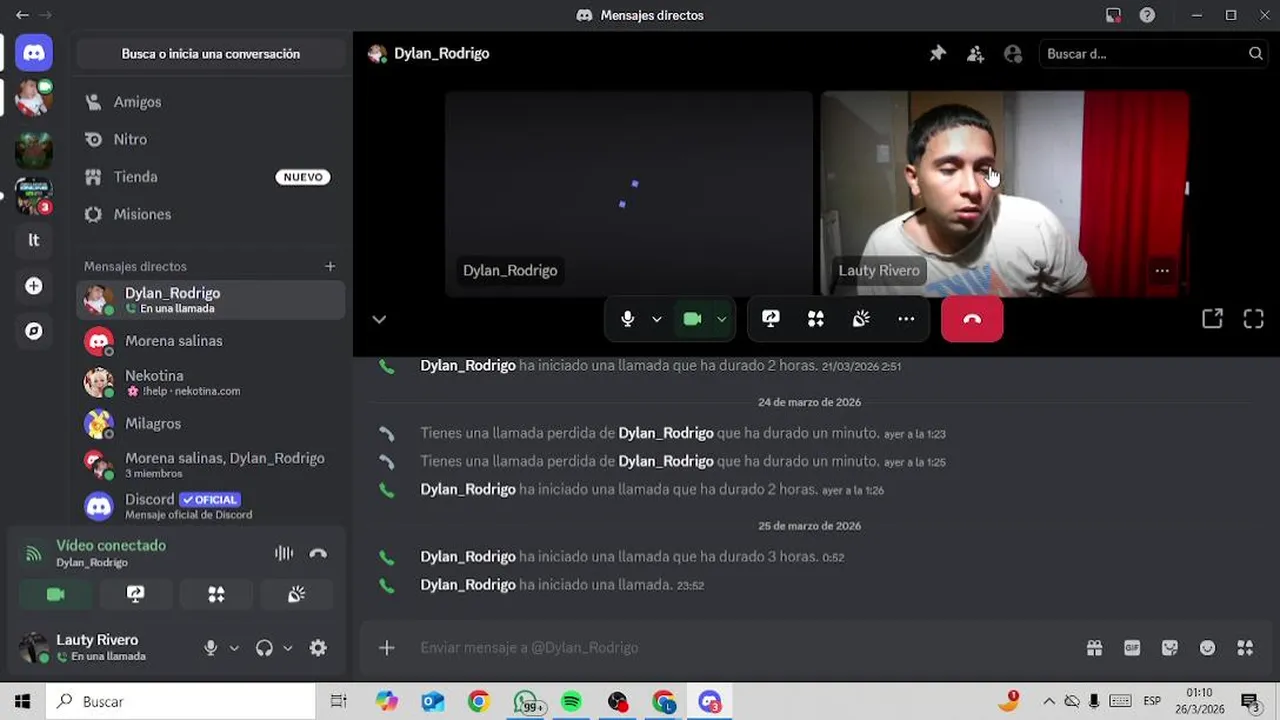Open pinned messages pin icon
1280x720 pixels.
(x=937, y=54)
